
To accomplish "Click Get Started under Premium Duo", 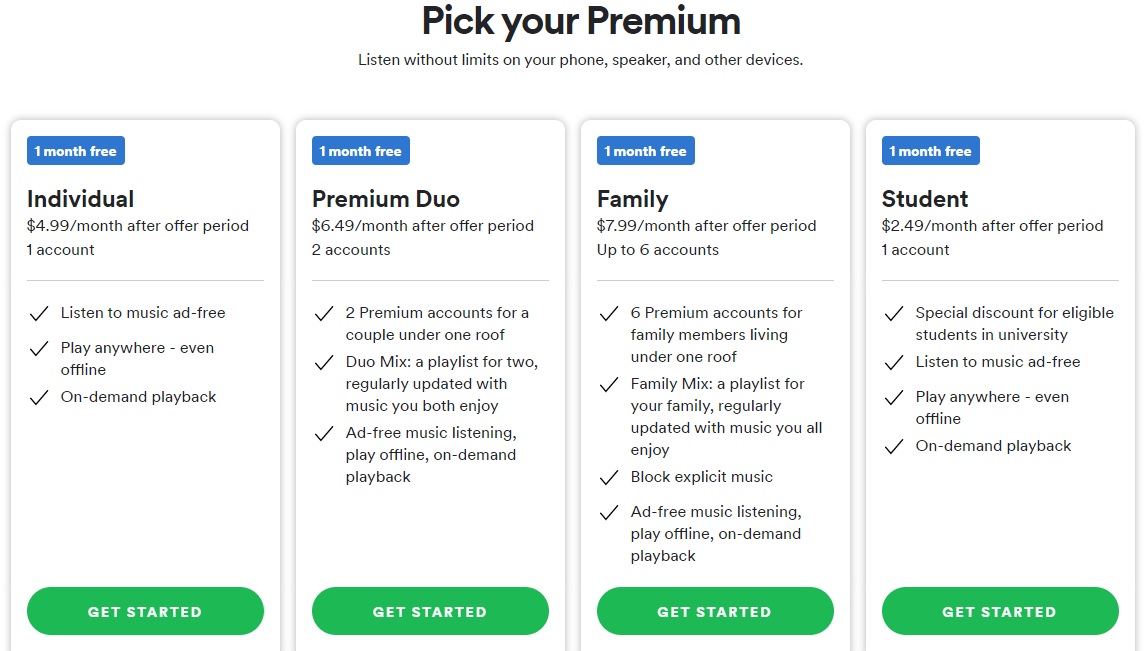I will coord(430,611).
